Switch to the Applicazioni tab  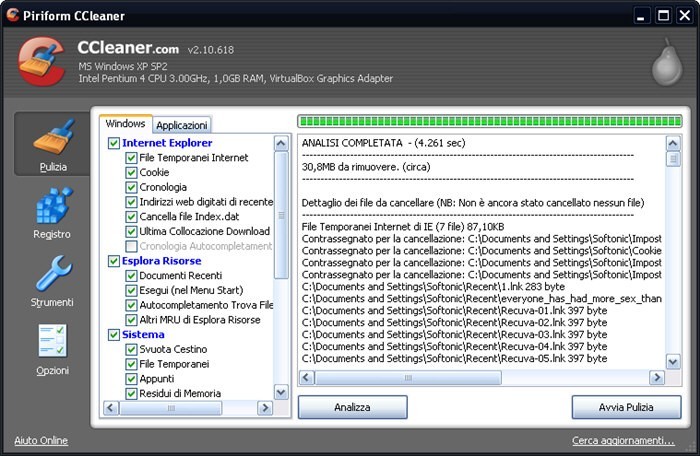(x=182, y=125)
